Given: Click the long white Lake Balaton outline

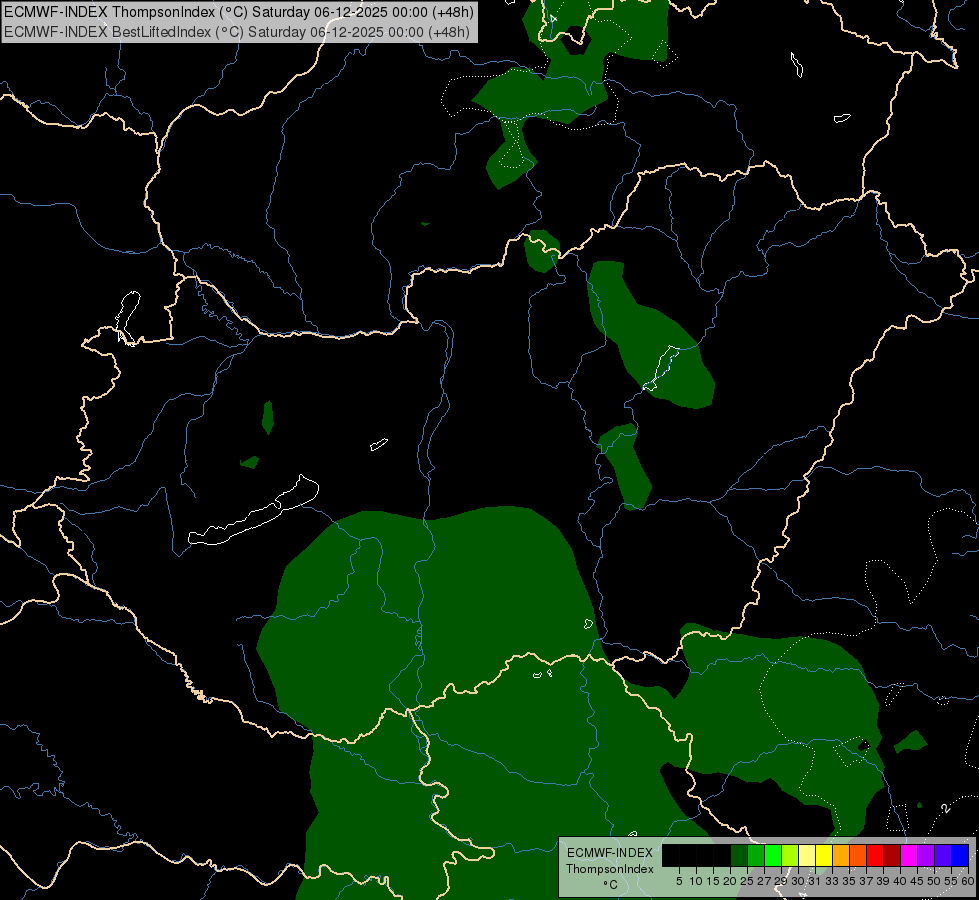Looking at the screenshot, I should [x=254, y=511].
